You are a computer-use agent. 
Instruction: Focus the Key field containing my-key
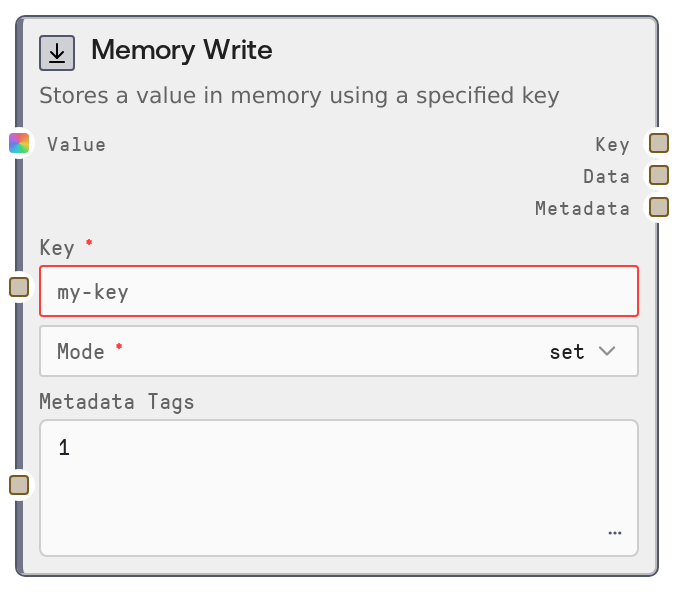point(338,291)
